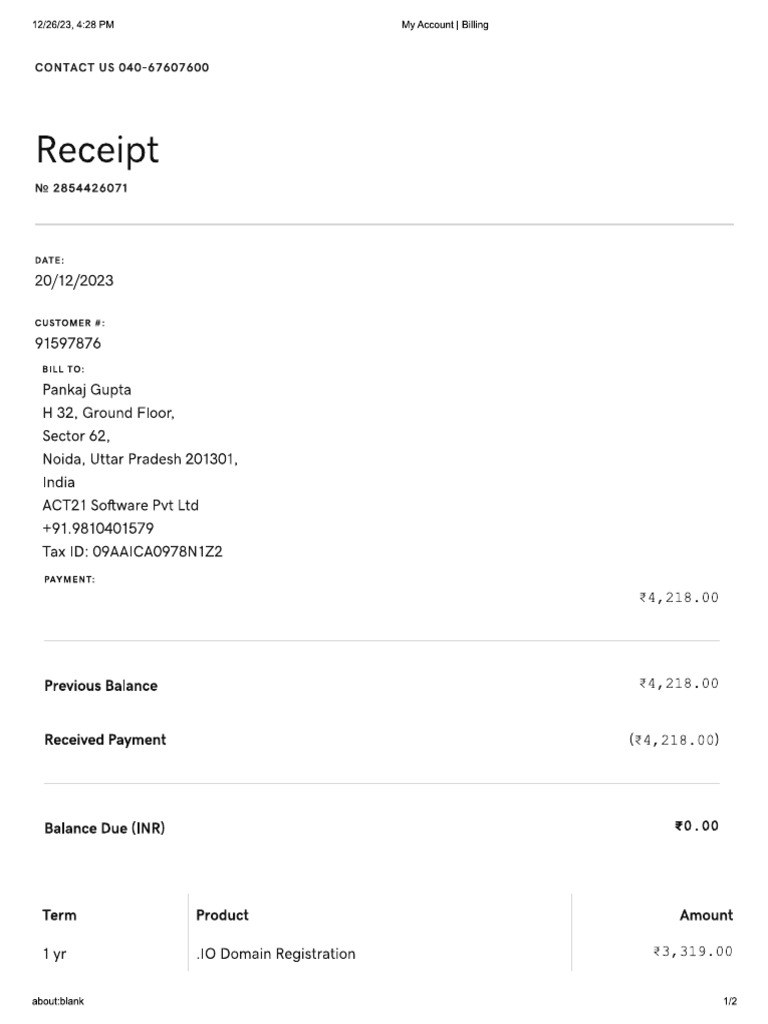Click the Term column header
This screenshot has width=768, height=1024.
[59, 915]
